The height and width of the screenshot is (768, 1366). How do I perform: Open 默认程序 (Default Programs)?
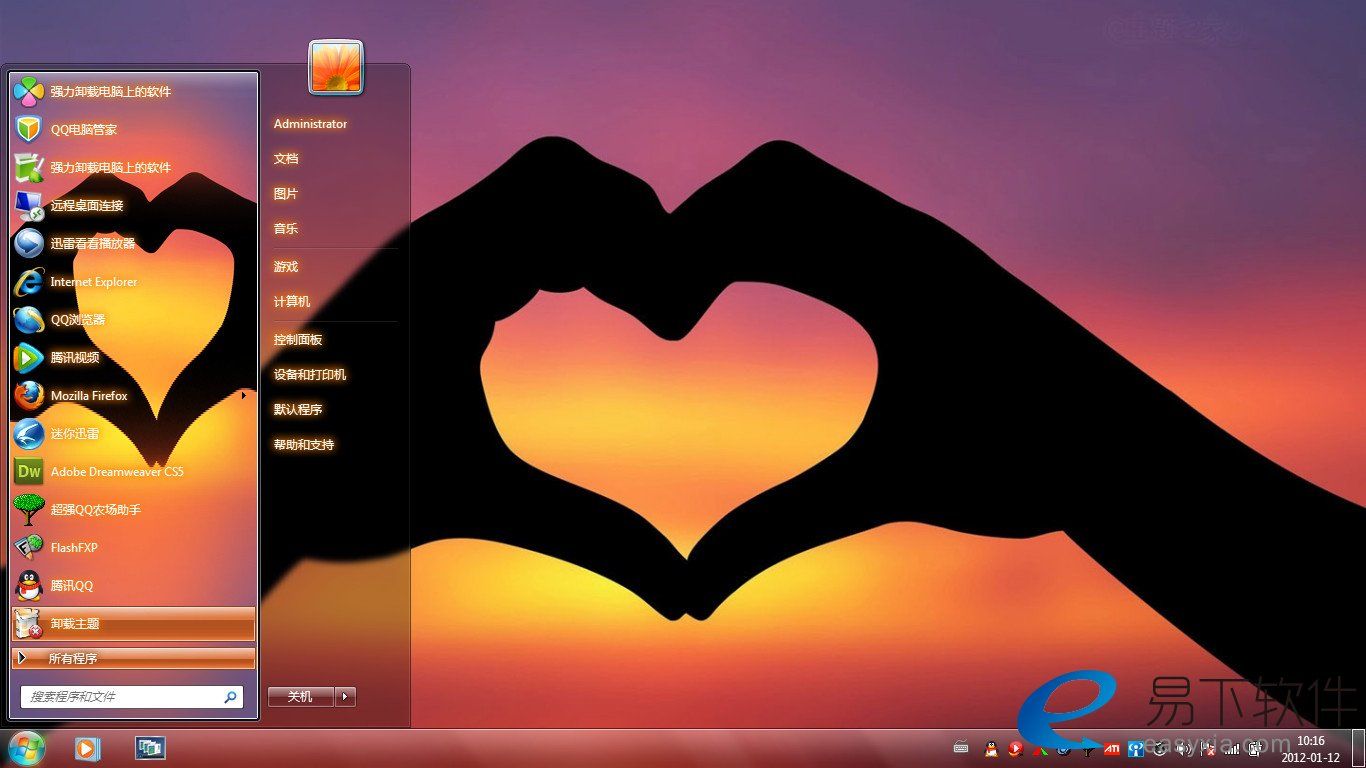[x=298, y=410]
